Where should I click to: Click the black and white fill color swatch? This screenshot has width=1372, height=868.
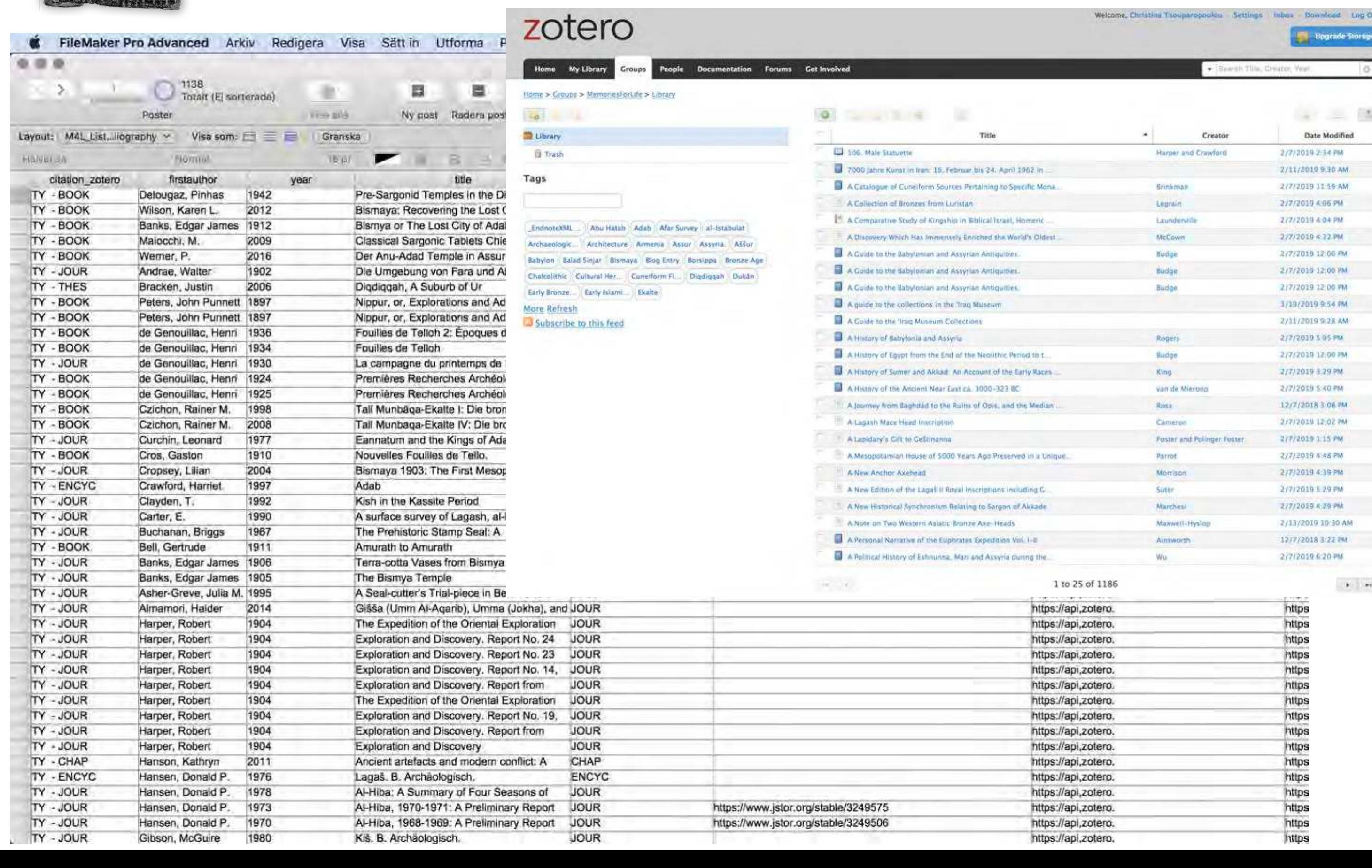pos(387,160)
